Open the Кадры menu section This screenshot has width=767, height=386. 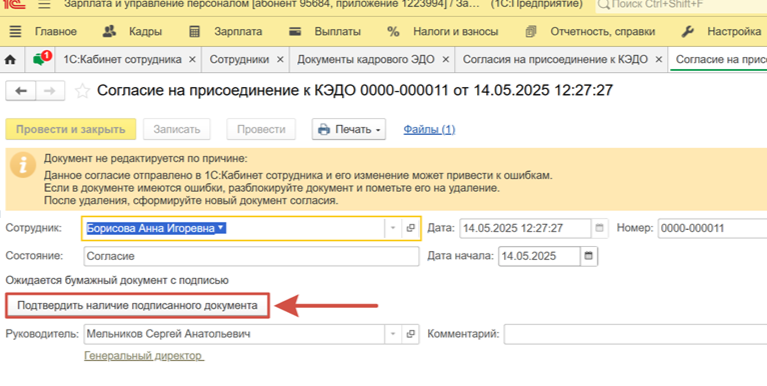(132, 32)
